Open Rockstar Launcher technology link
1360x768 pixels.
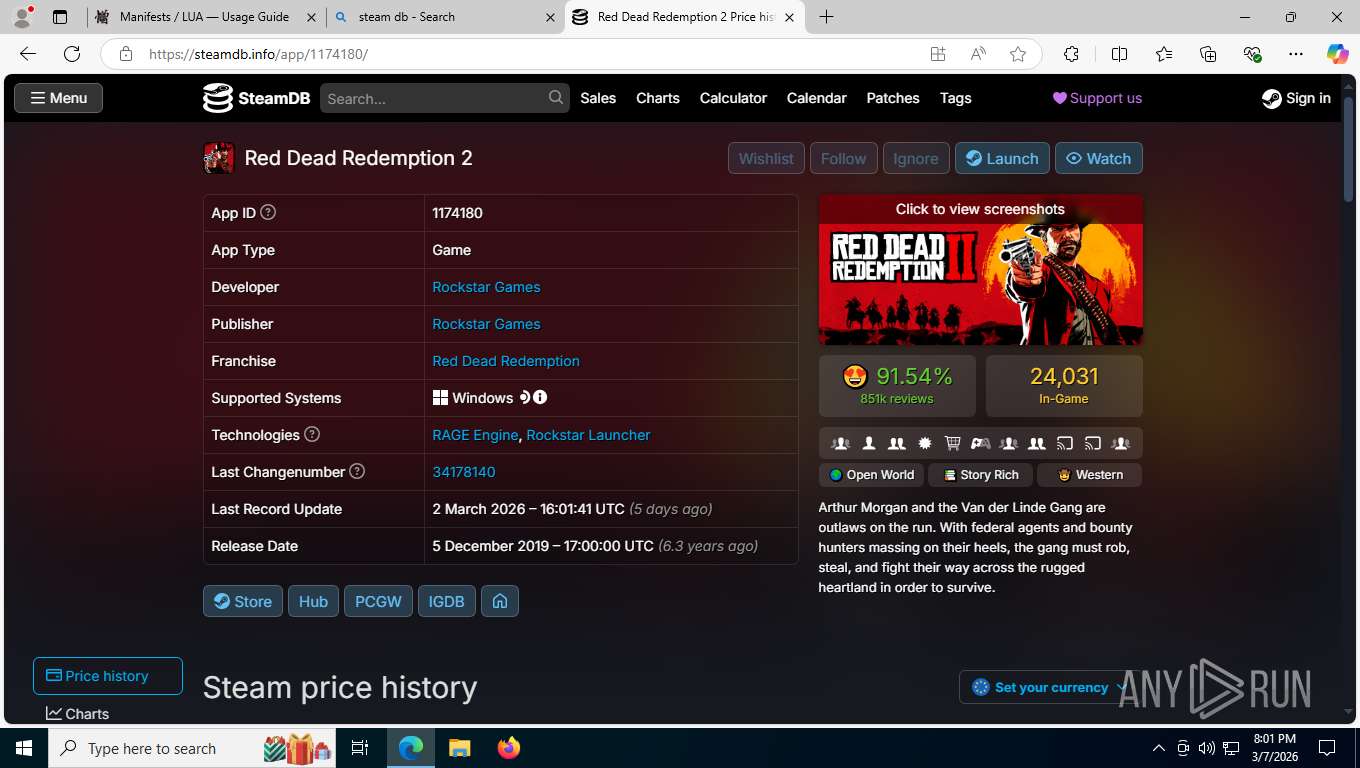click(588, 435)
